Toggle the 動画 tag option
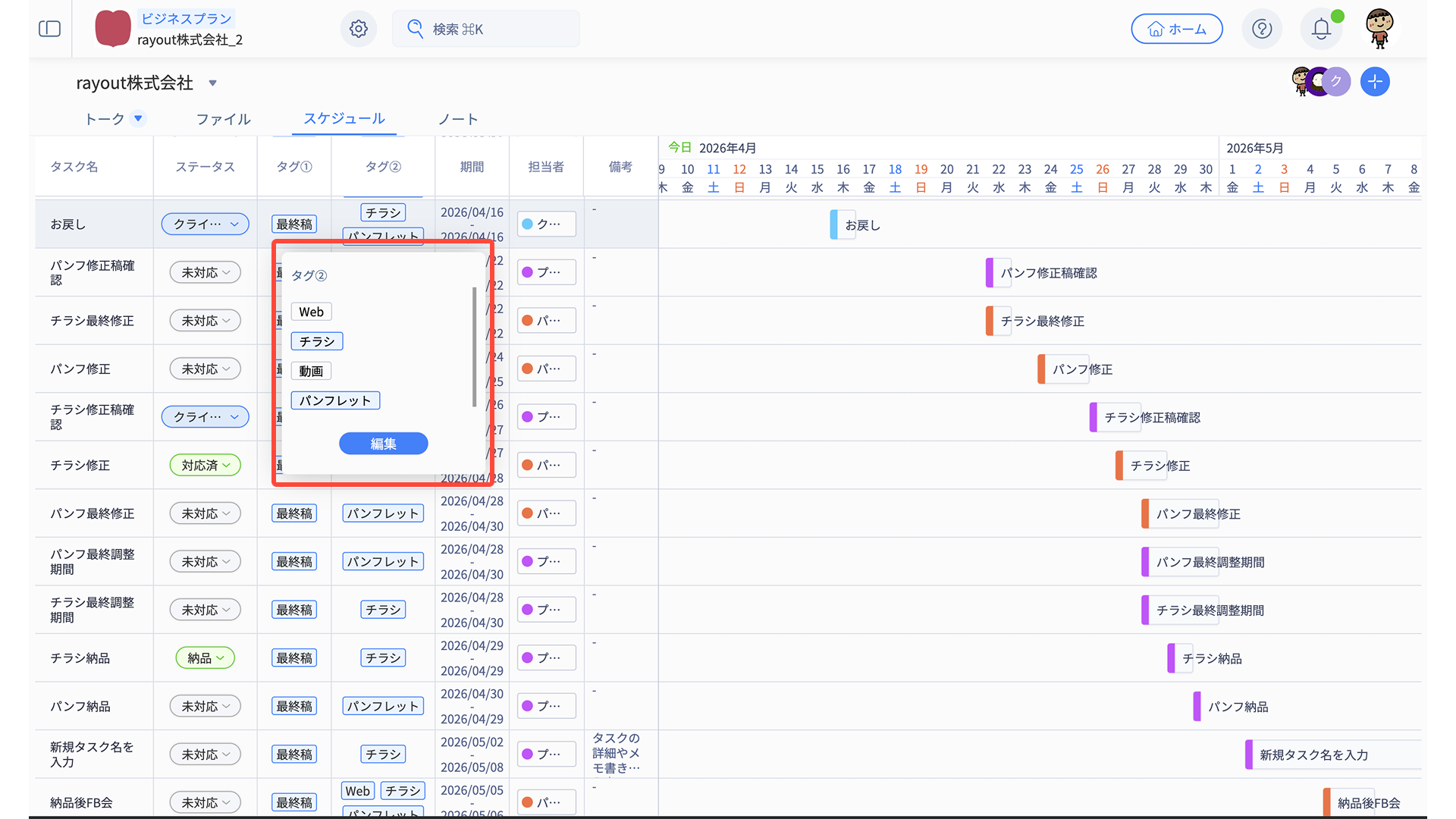This screenshot has width=1456, height=819. point(311,371)
